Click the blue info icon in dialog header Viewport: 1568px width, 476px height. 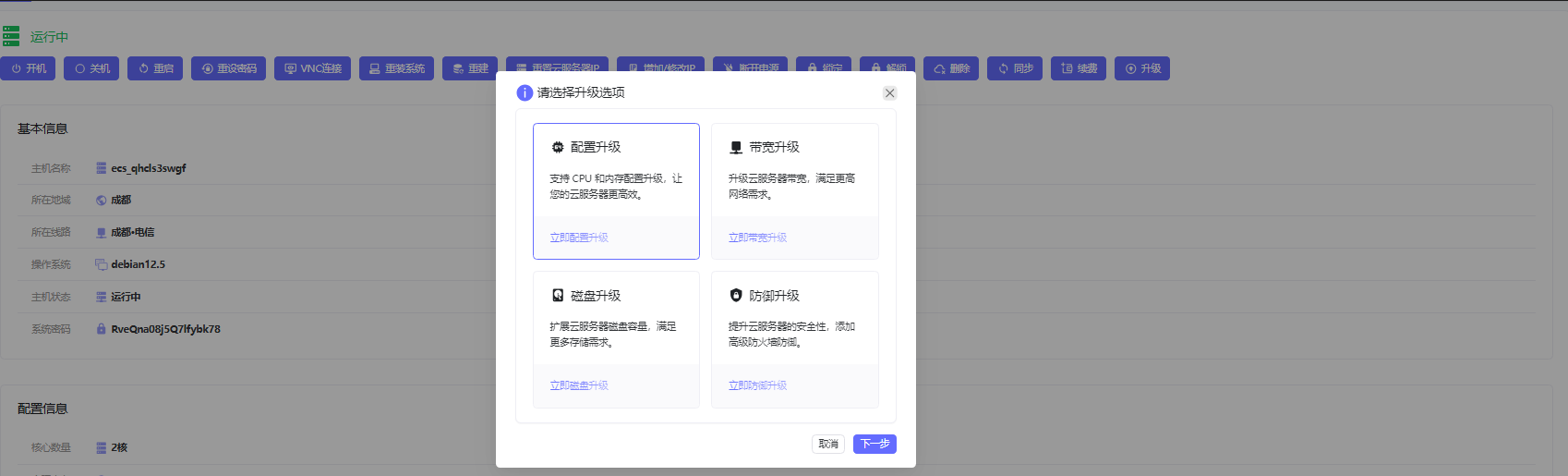point(525,92)
